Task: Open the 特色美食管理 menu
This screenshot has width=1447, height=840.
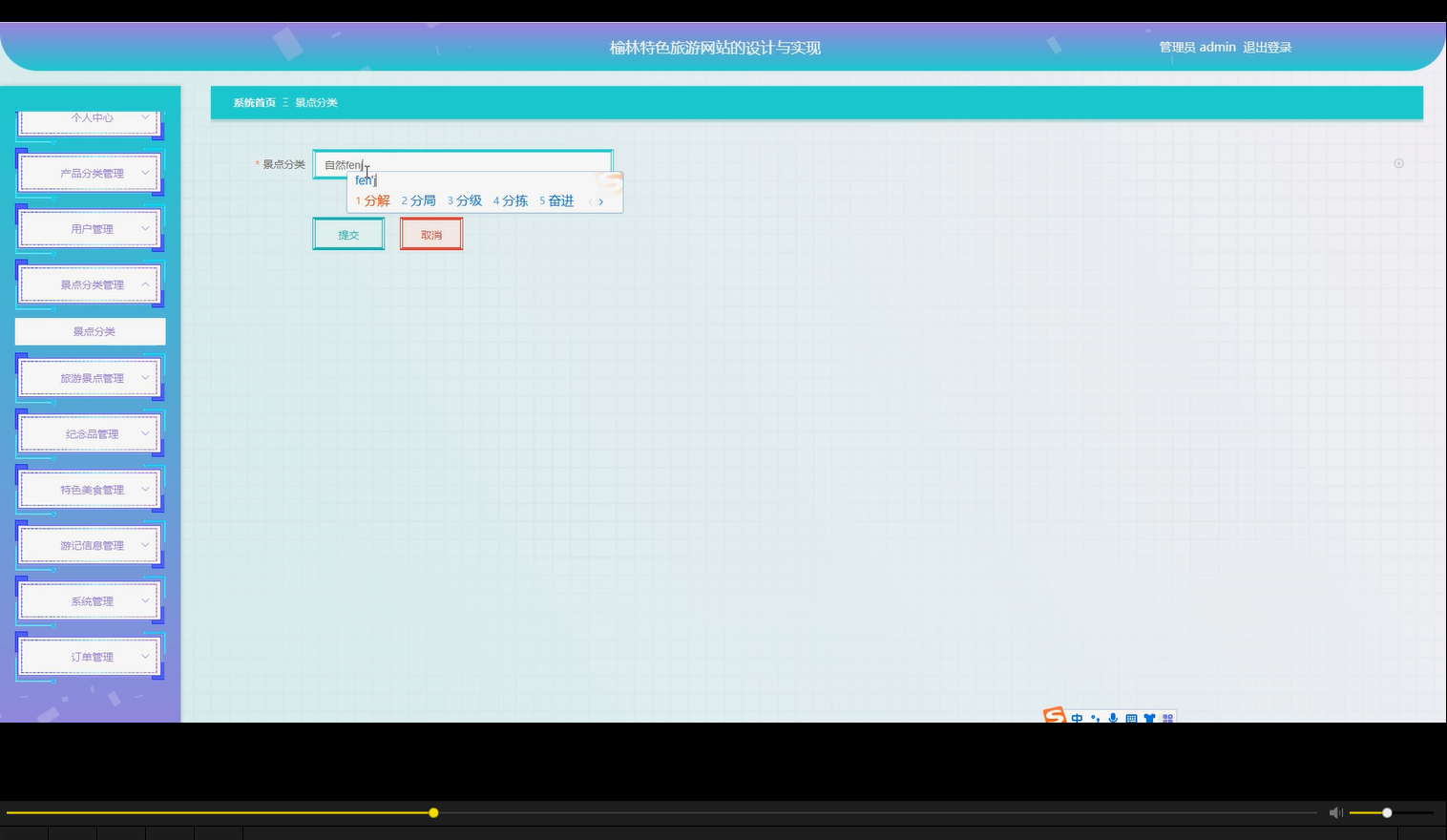Action: point(90,490)
